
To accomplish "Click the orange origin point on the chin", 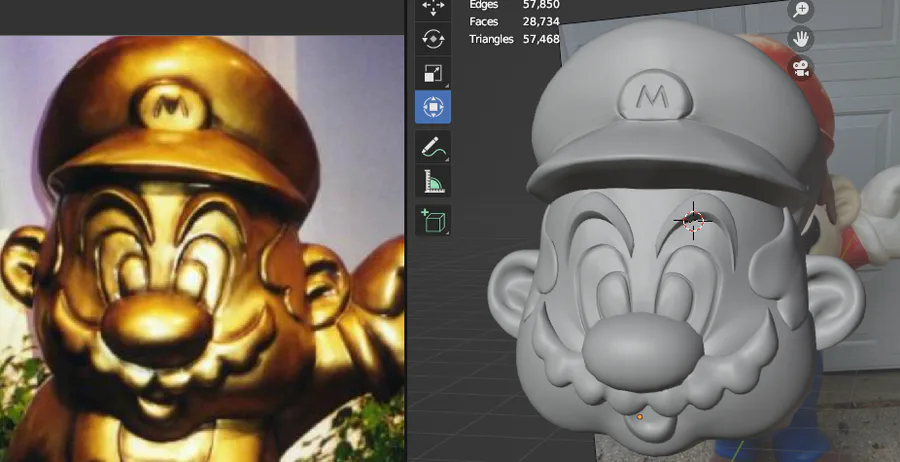I will 639,417.
